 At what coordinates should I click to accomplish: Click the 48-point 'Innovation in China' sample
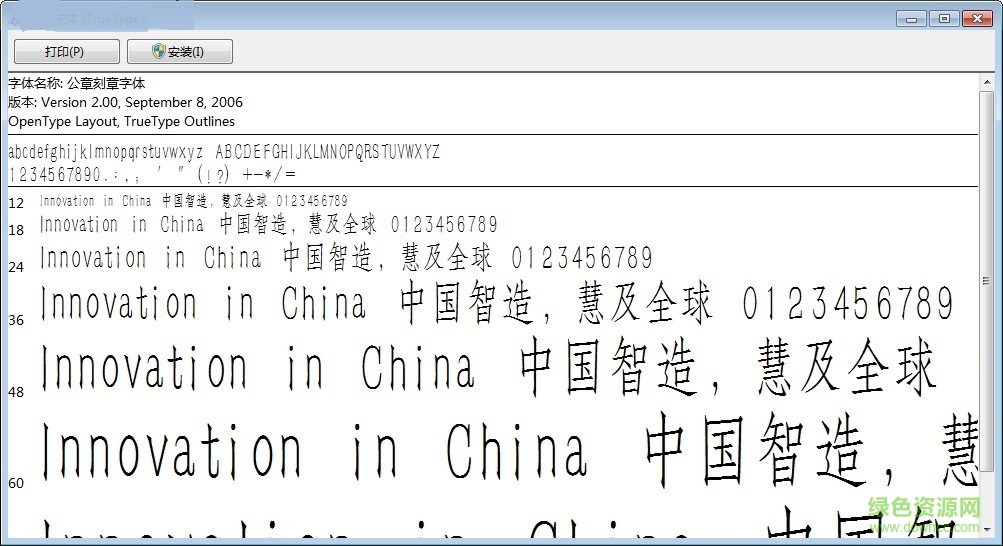258,367
